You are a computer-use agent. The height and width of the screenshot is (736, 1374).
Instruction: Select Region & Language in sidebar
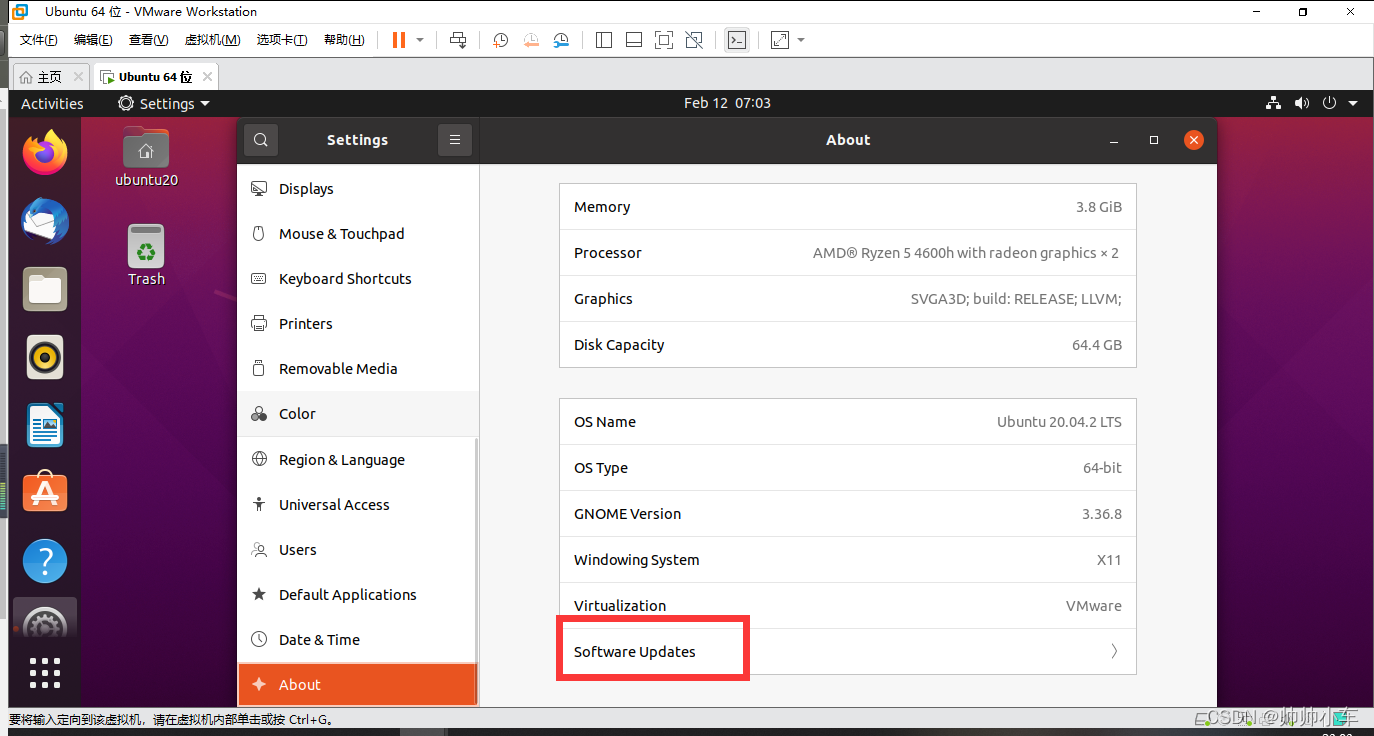(358, 460)
